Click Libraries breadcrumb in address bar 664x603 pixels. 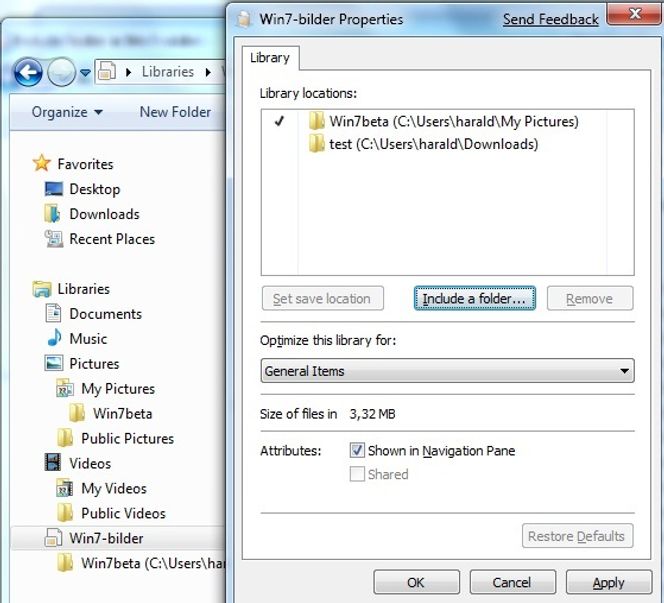pyautogui.click(x=168, y=72)
